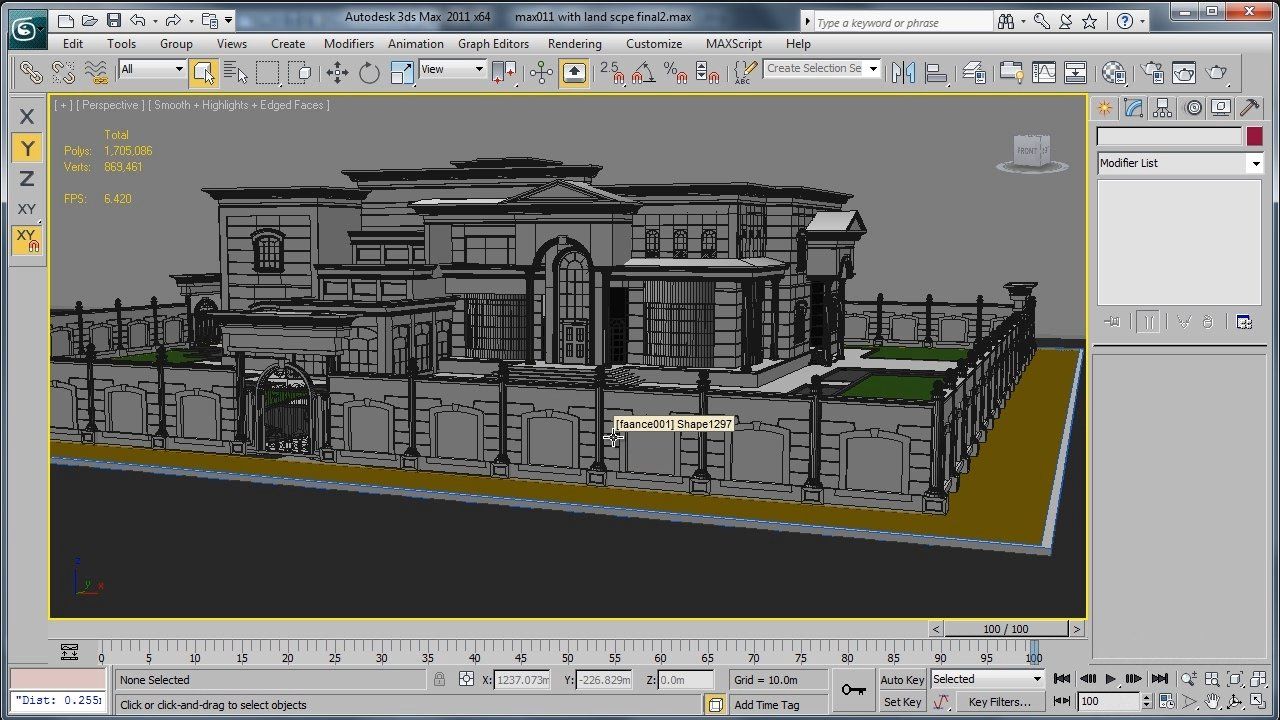Viewport: 1280px width, 720px height.
Task: Open the Hierarchy panel tab icon
Action: [1162, 108]
